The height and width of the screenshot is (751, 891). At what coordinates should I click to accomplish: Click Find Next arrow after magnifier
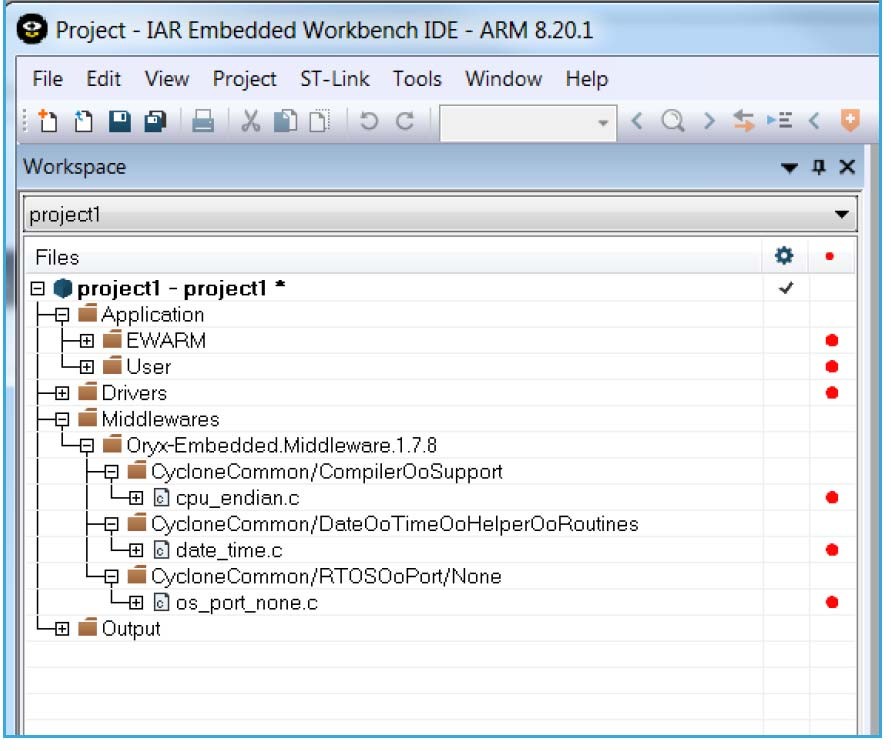coord(709,121)
